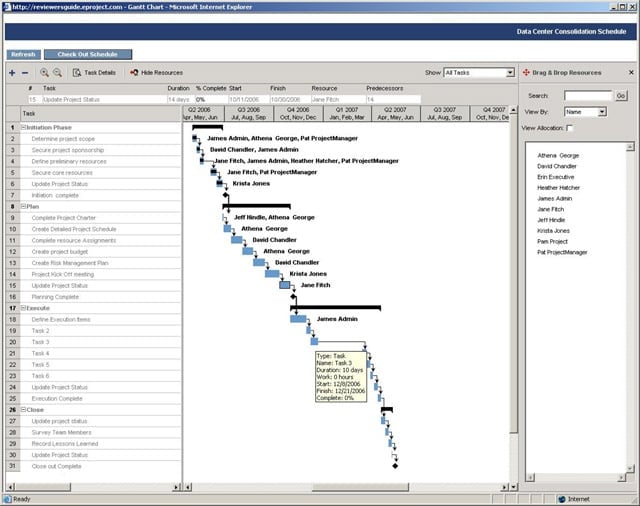Click the Project Kick Off meeting Gantt bar
This screenshot has height=506, width=640.
click(272, 273)
